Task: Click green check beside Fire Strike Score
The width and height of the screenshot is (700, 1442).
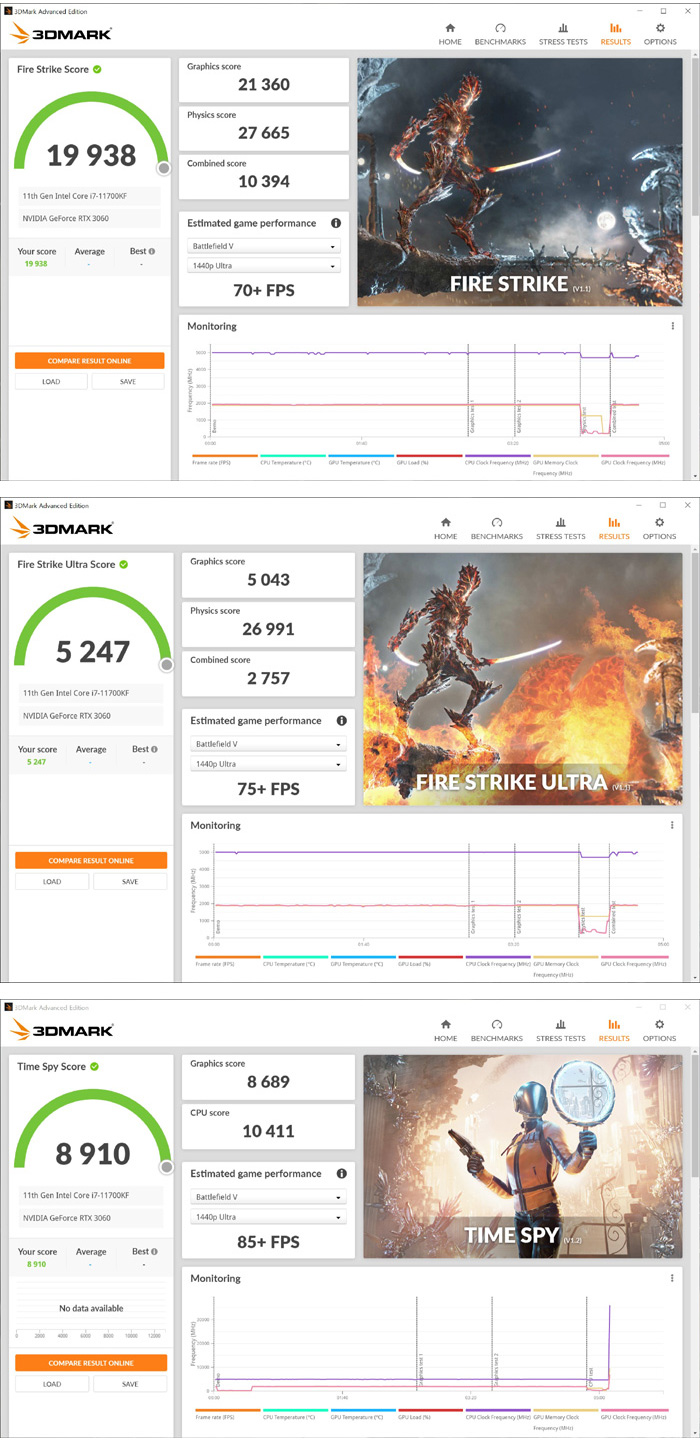Action: (97, 70)
